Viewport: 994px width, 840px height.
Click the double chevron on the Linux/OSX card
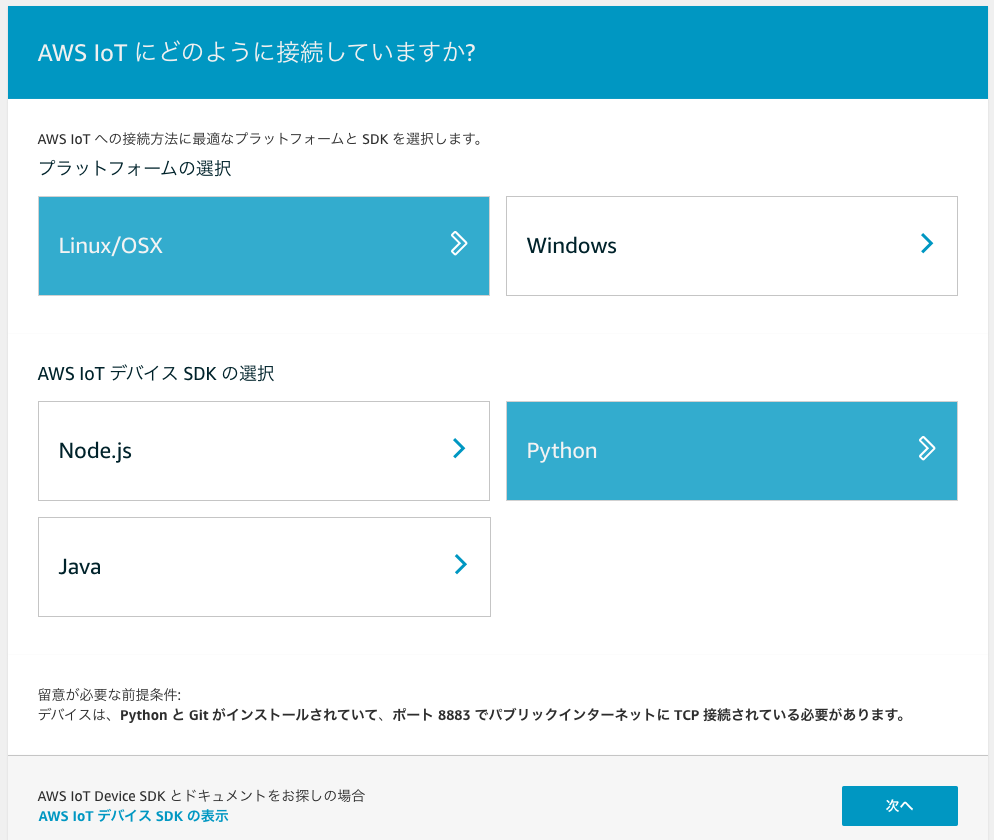[x=458, y=243]
